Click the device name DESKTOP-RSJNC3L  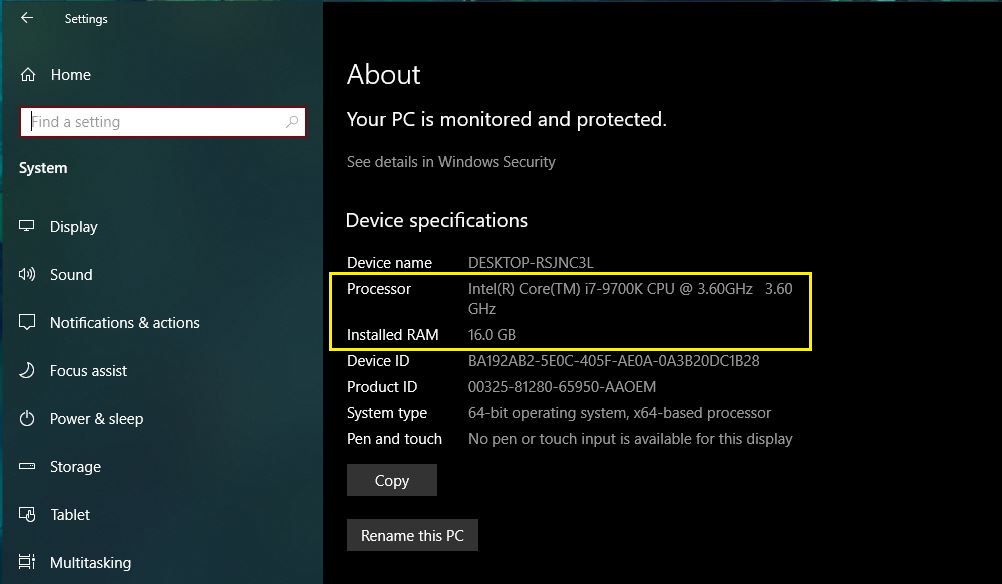coord(530,263)
